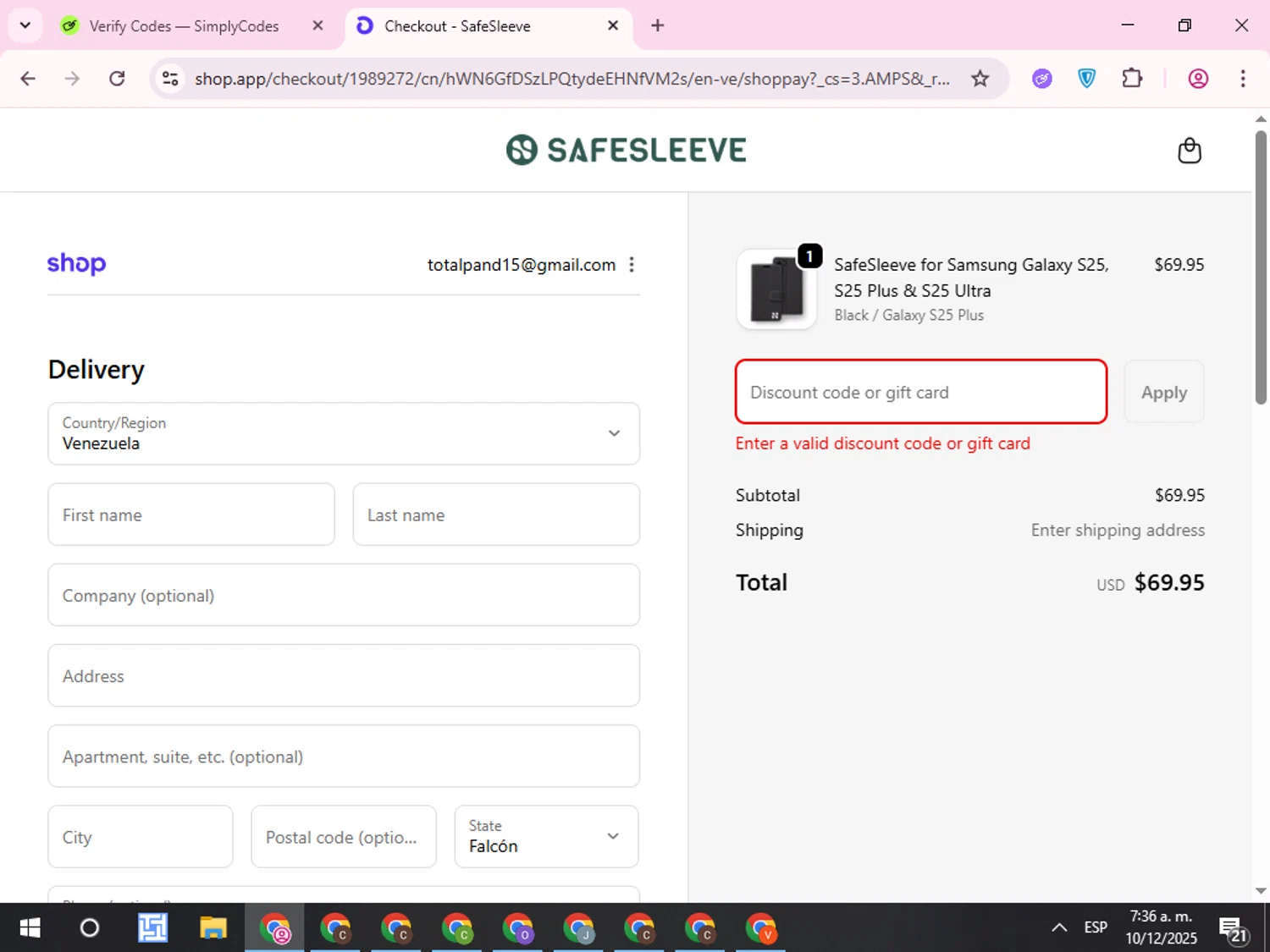Open a new browser tab

(658, 25)
